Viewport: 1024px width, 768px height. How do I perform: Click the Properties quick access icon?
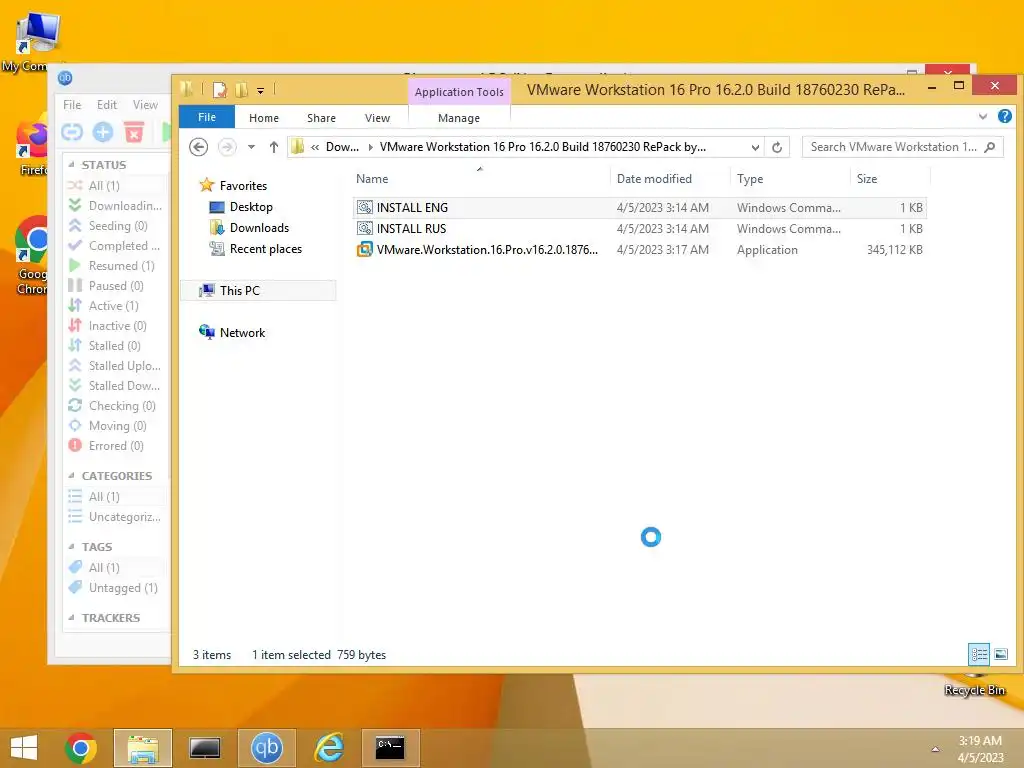[x=220, y=90]
